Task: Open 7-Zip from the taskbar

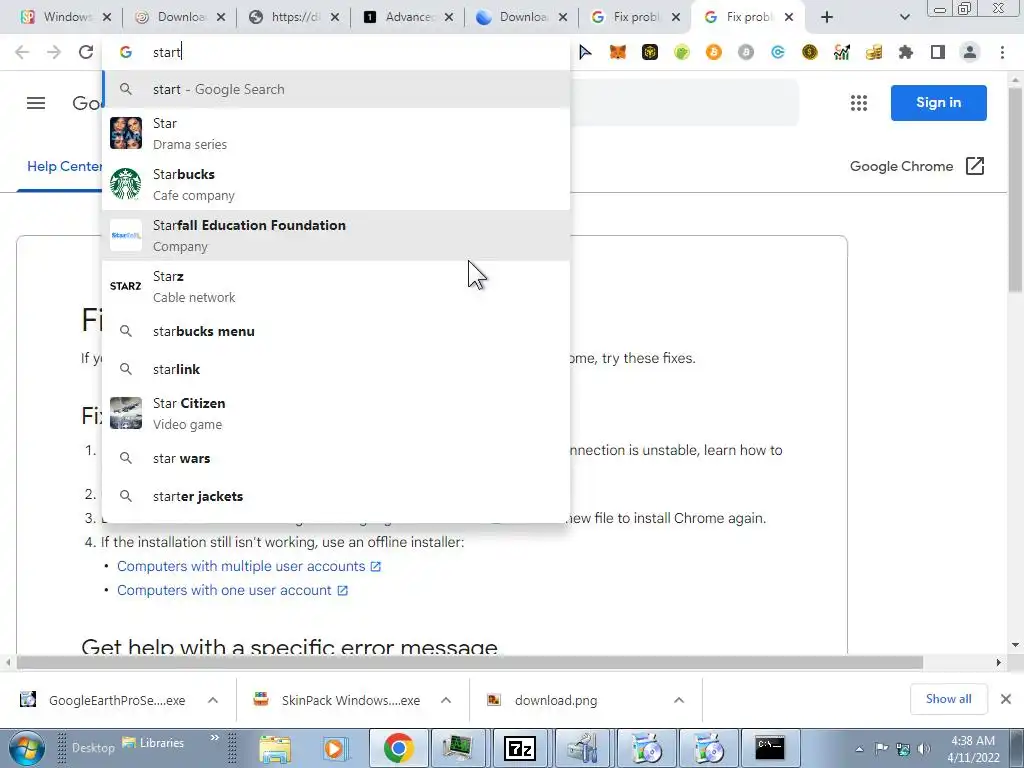Action: click(x=520, y=748)
